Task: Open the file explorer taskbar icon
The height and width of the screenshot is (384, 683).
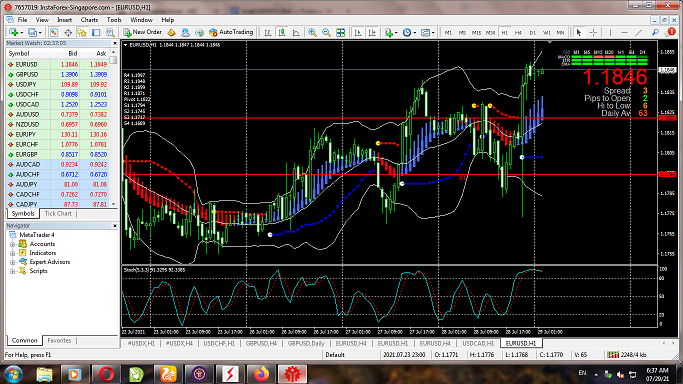Action: click(44, 374)
